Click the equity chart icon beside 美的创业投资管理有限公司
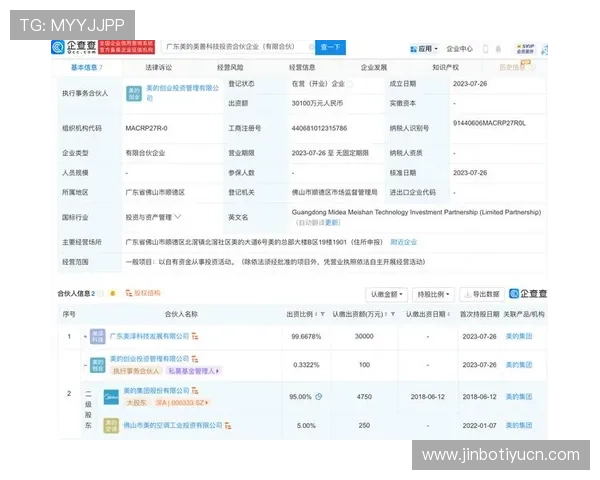The image size is (600, 480). tap(195, 359)
